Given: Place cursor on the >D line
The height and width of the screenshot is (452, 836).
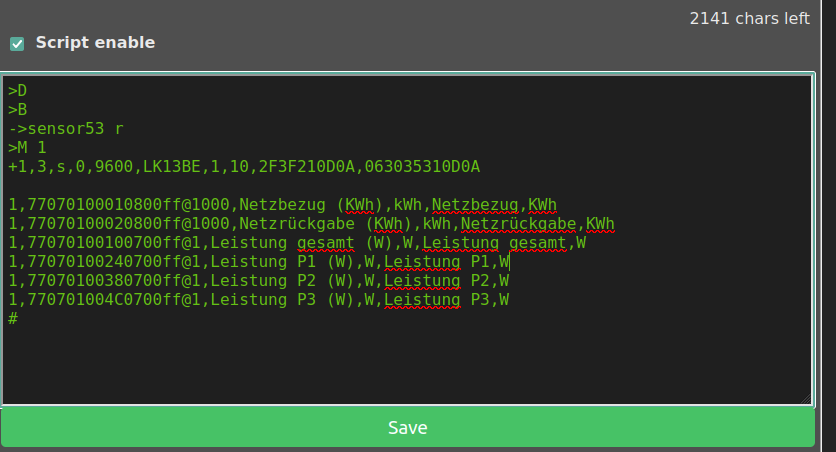Looking at the screenshot, I should pyautogui.click(x=18, y=91).
